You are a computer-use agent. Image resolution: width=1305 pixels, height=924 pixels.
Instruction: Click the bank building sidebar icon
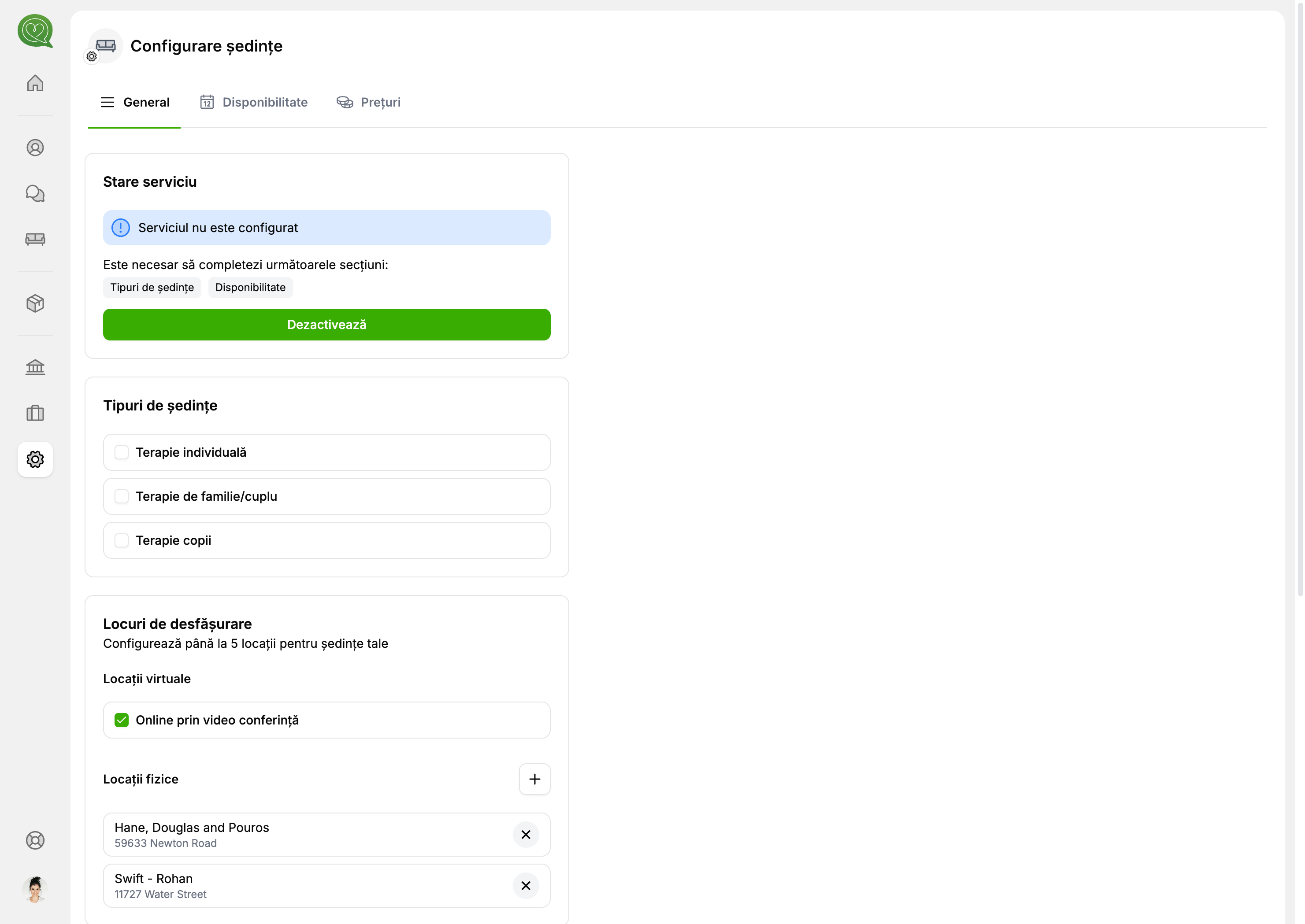[35, 368]
